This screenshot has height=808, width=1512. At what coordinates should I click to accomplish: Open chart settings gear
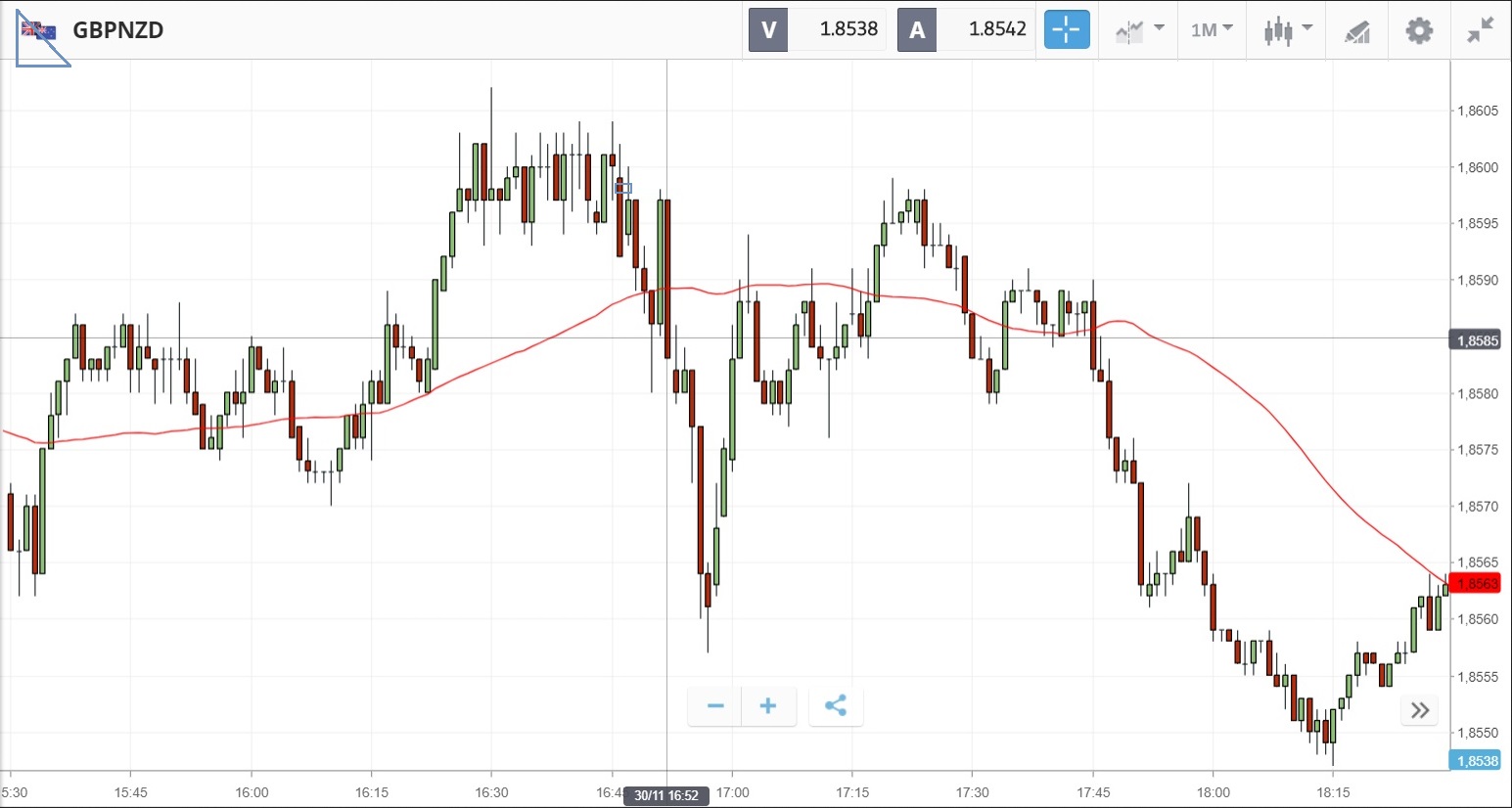click(1418, 30)
